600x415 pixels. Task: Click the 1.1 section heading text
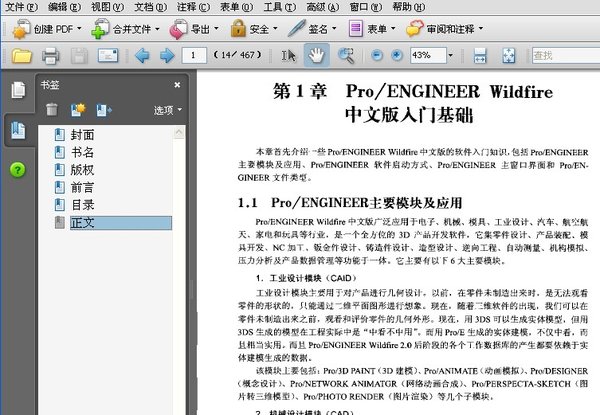click(350, 203)
